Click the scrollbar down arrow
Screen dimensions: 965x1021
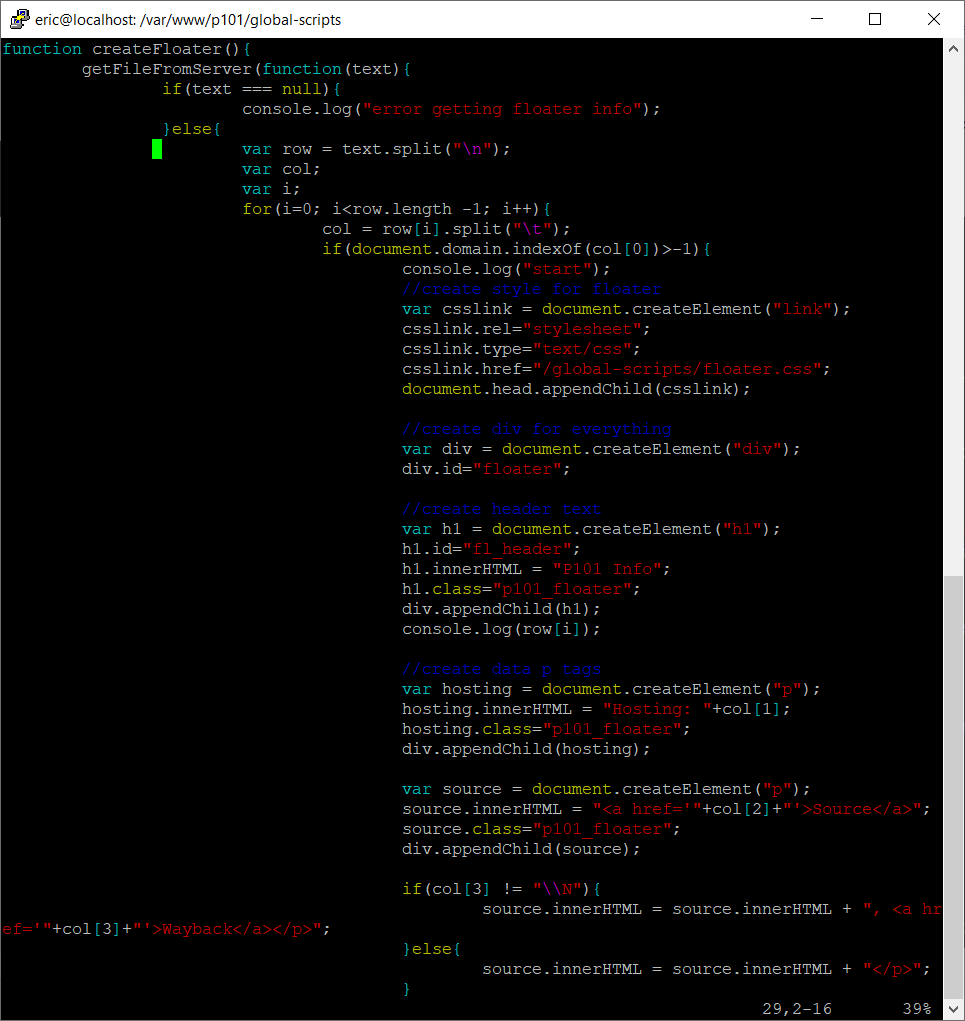coord(953,1009)
